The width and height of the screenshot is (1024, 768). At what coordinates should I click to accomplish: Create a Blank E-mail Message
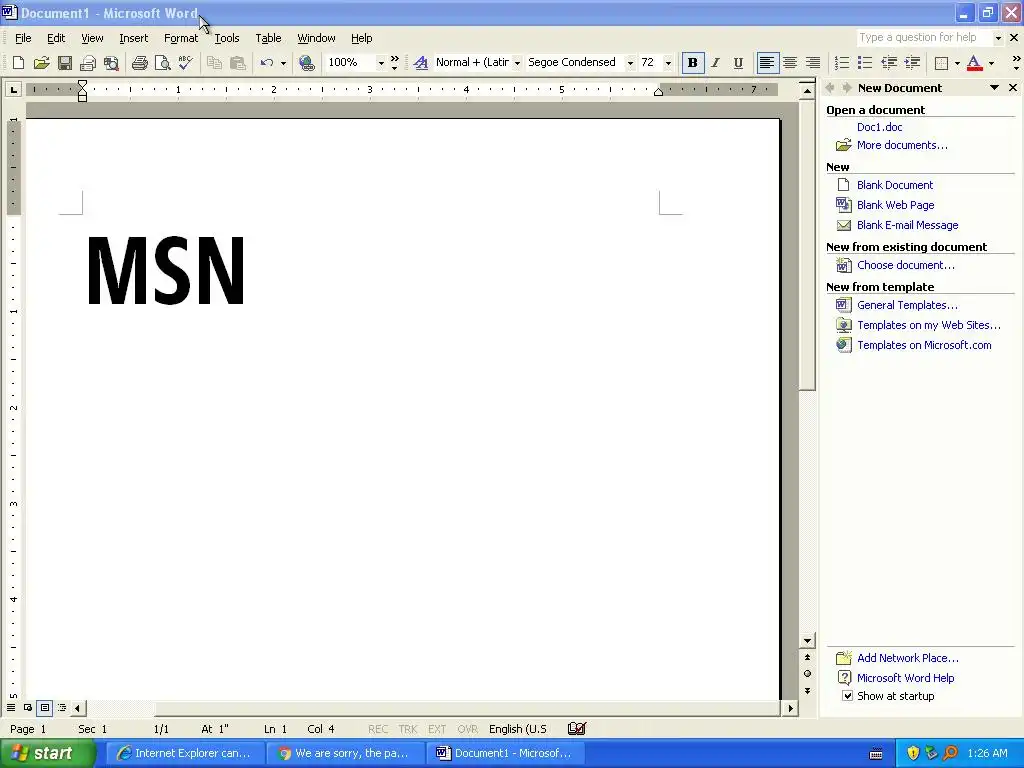point(907,225)
